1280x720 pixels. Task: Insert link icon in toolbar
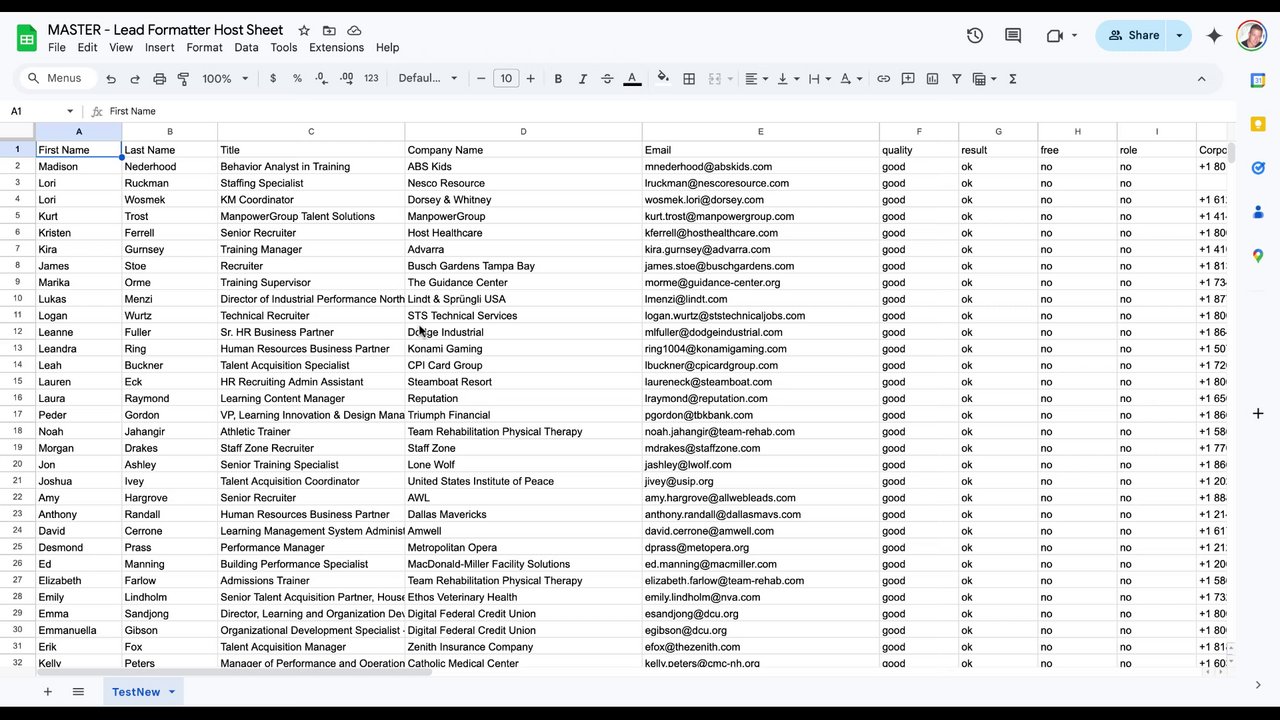[884, 79]
